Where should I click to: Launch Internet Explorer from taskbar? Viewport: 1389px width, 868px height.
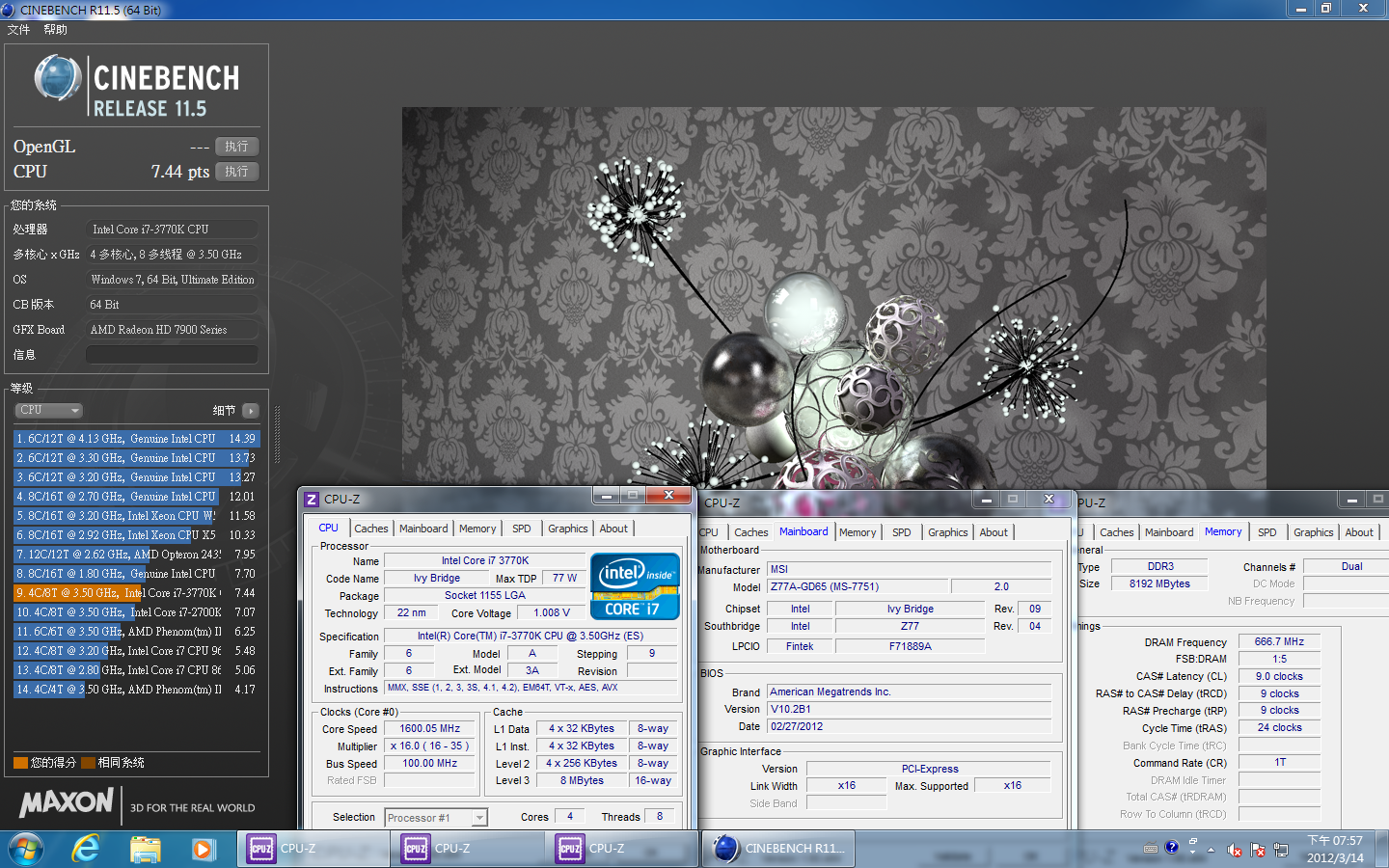(86, 849)
